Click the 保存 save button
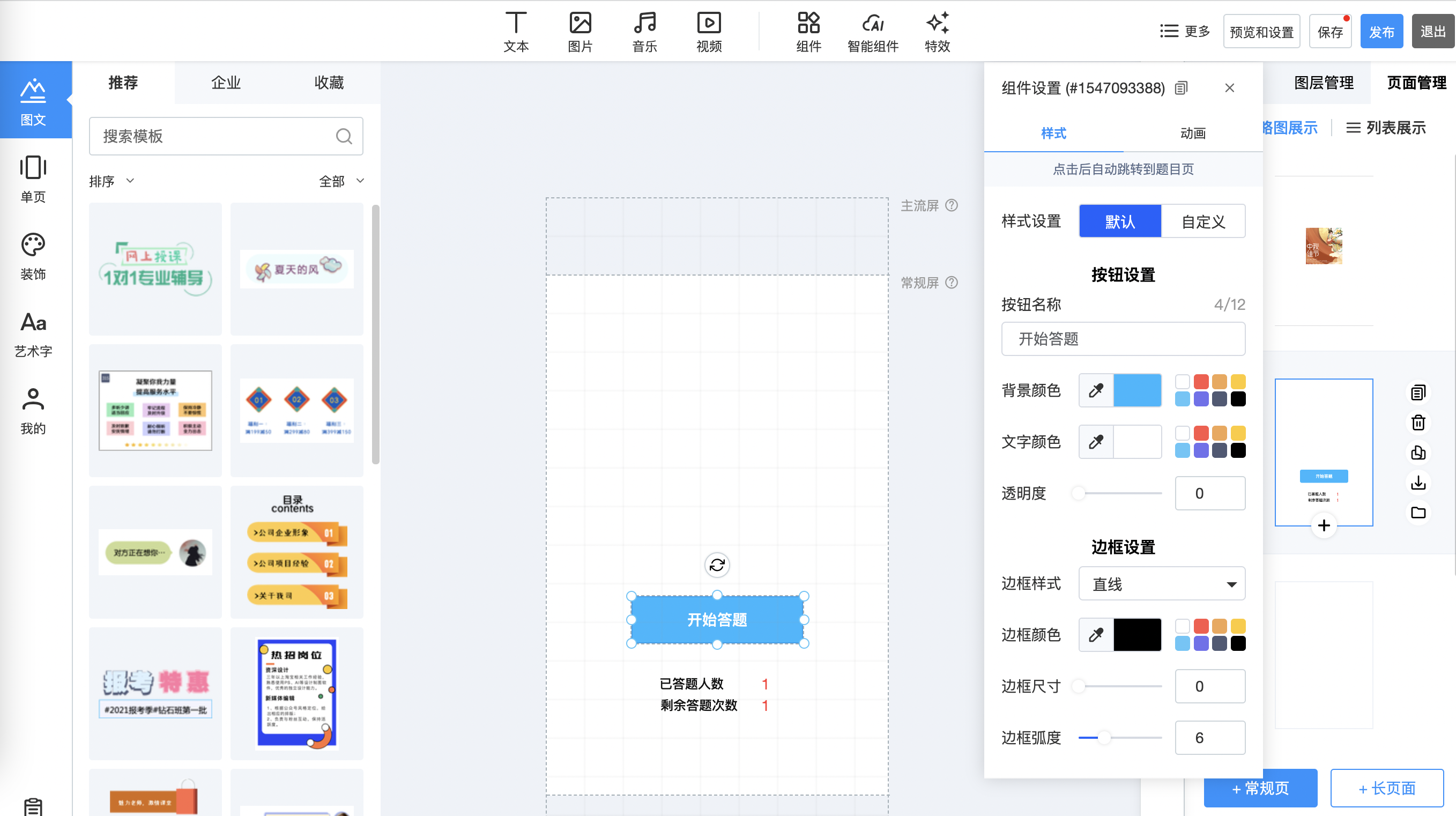 [1330, 32]
